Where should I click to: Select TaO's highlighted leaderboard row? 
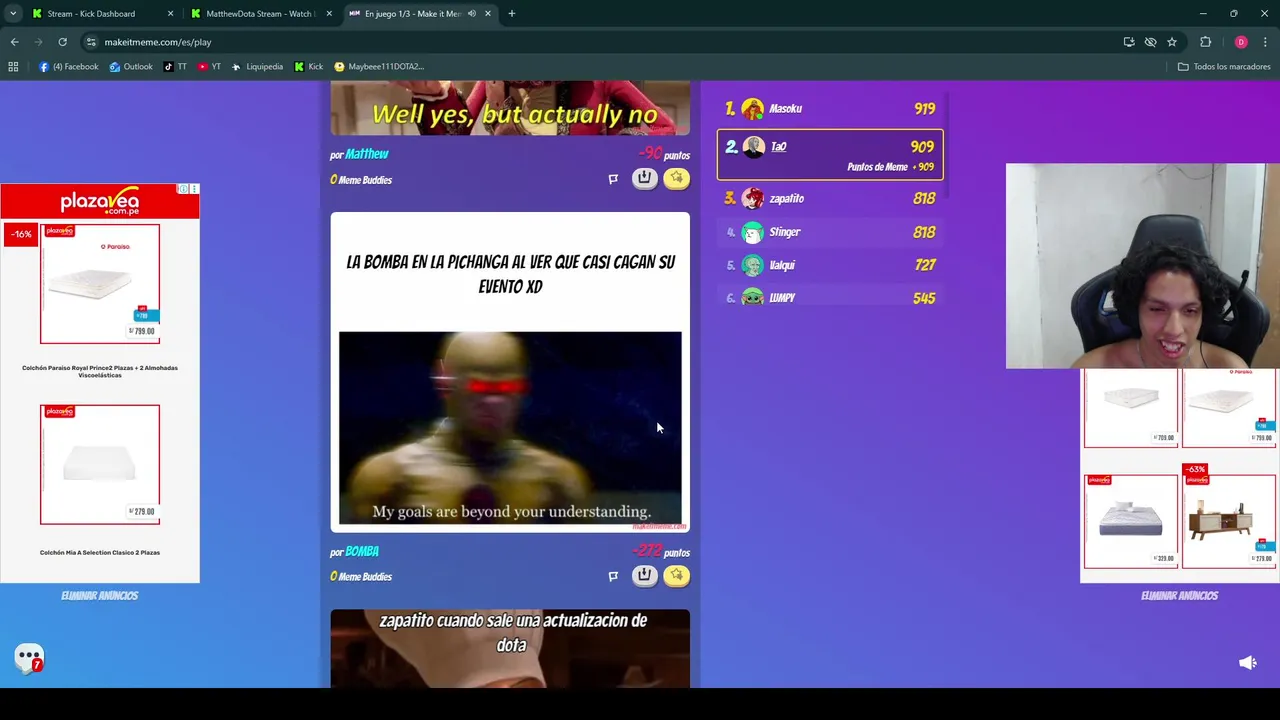pos(830,155)
